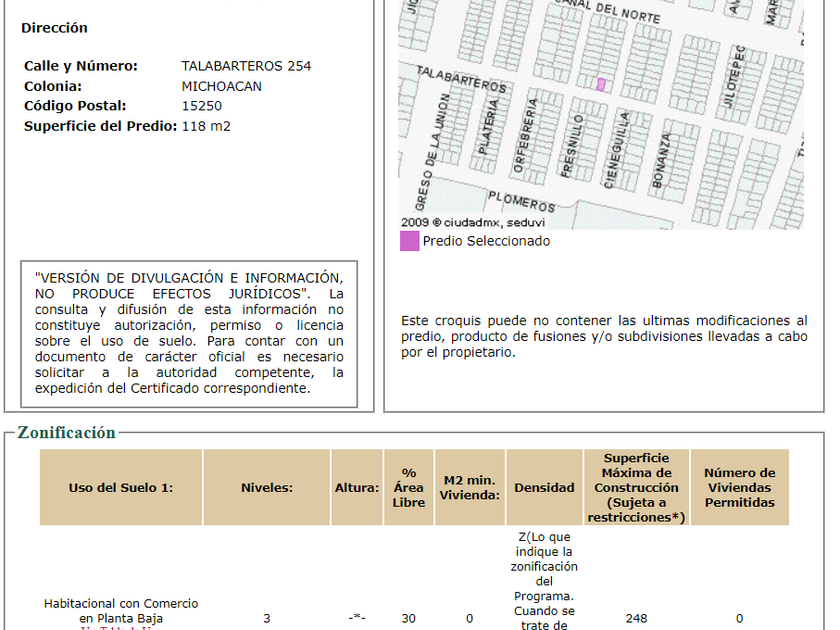Click the Dirección heading
The width and height of the screenshot is (840, 630).
54,28
